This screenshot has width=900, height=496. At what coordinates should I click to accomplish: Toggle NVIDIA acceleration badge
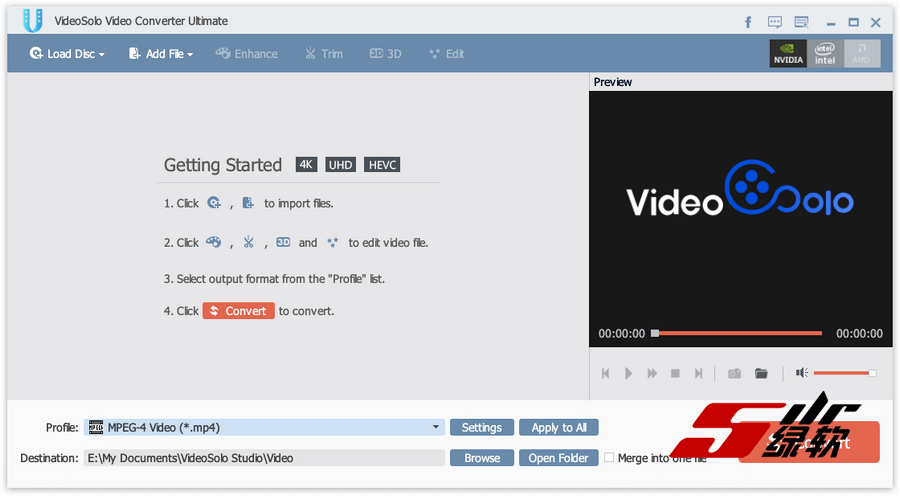tap(788, 53)
